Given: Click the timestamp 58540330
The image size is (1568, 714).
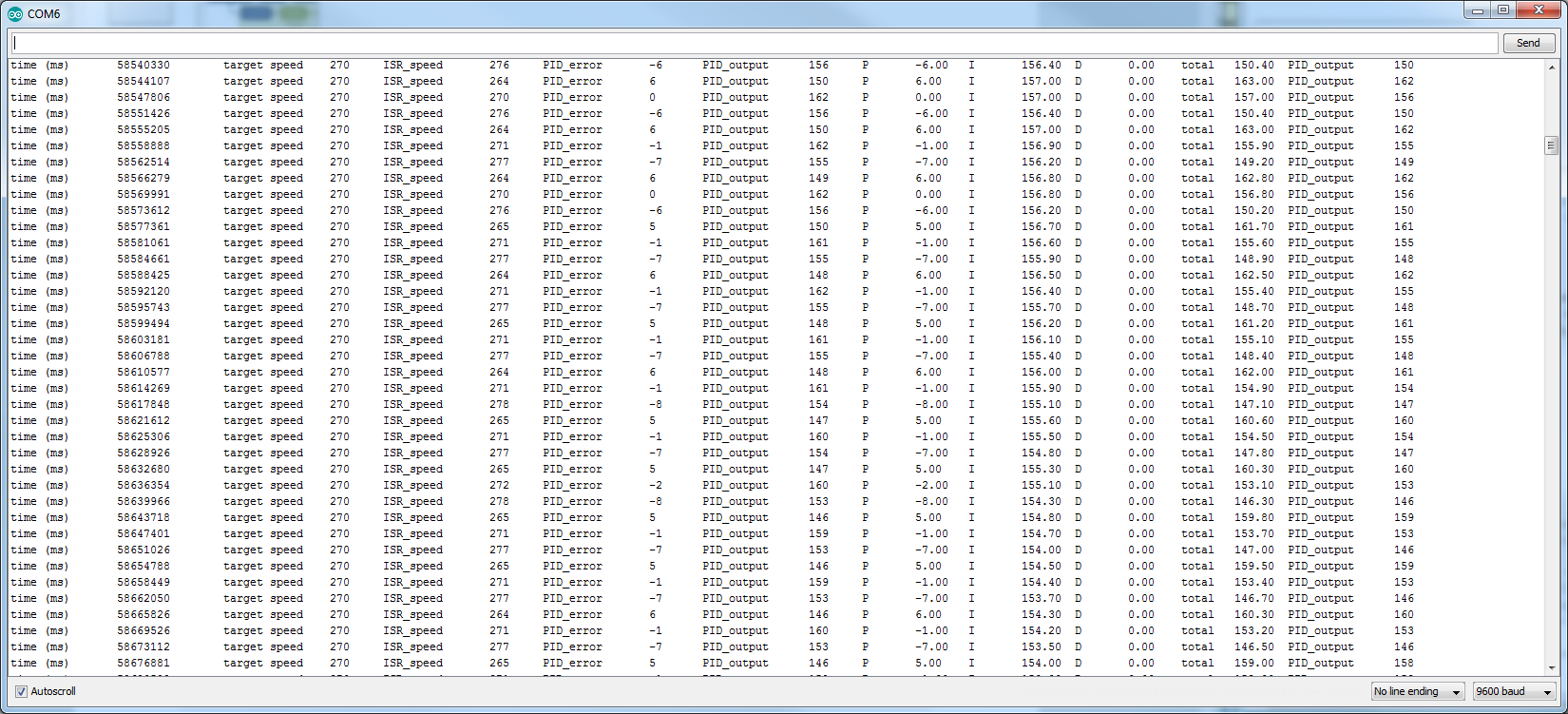Looking at the screenshot, I should (143, 65).
